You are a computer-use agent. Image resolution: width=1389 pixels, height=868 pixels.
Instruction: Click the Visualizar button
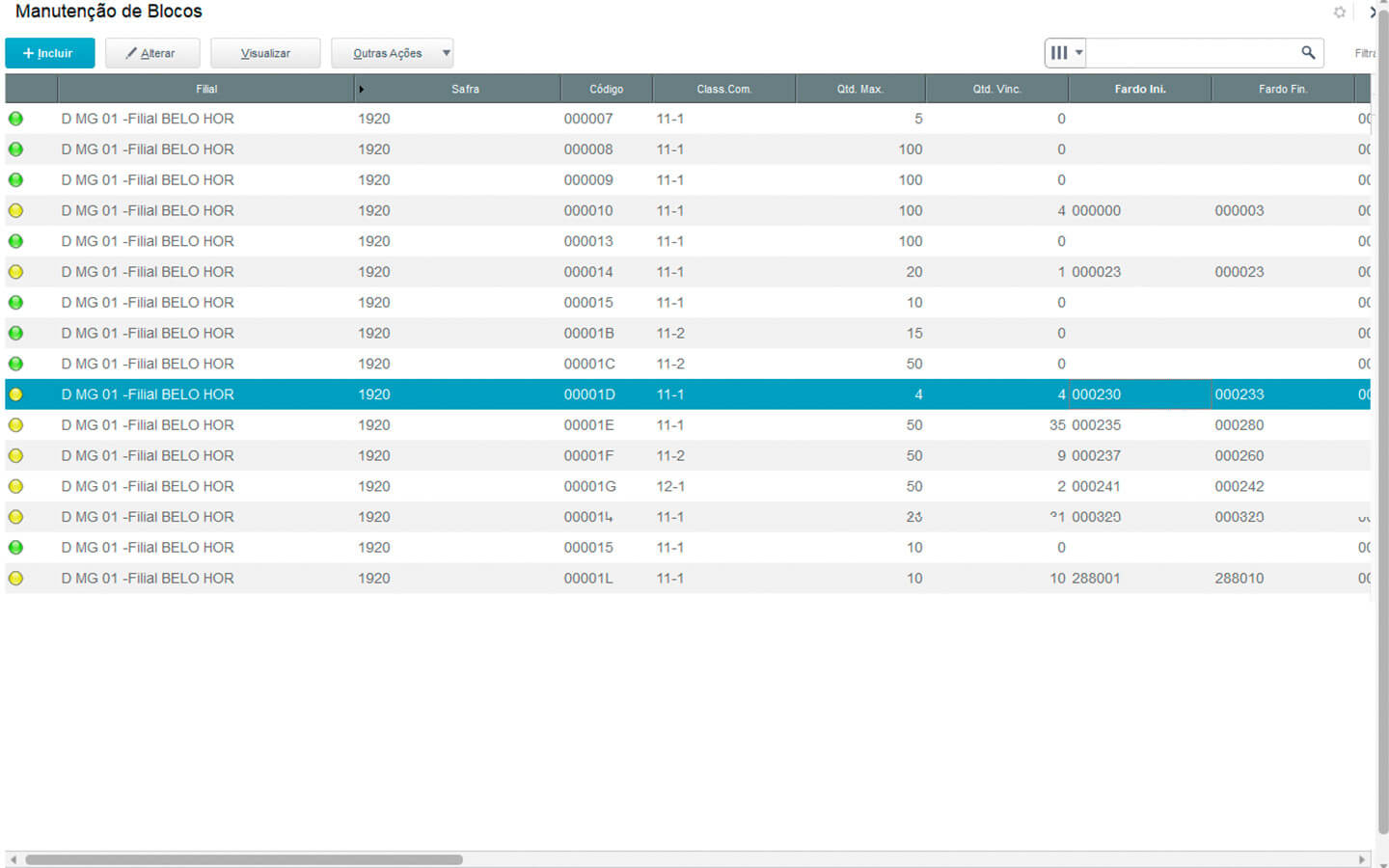265,53
